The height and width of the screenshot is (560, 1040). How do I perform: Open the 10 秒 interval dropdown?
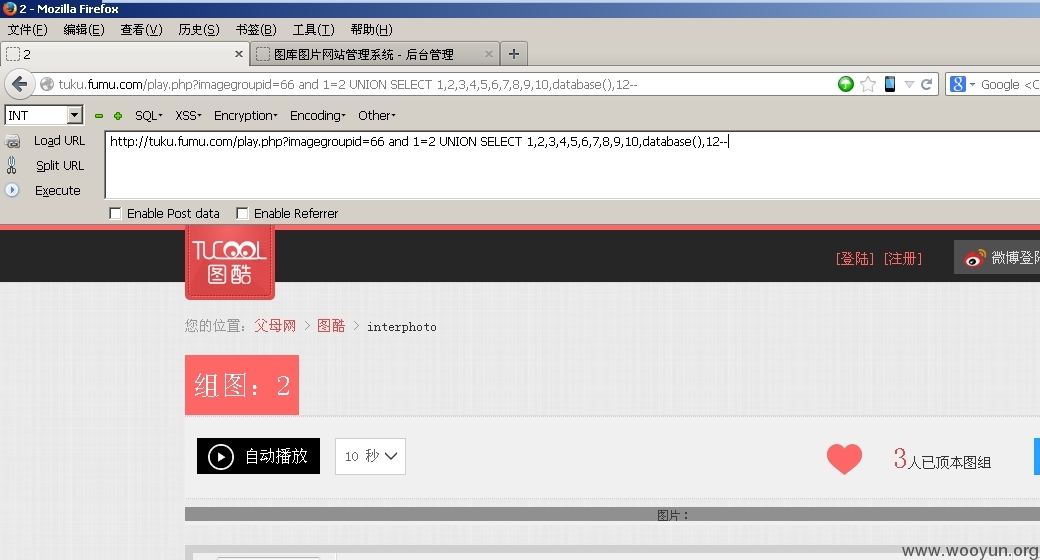(x=370, y=456)
